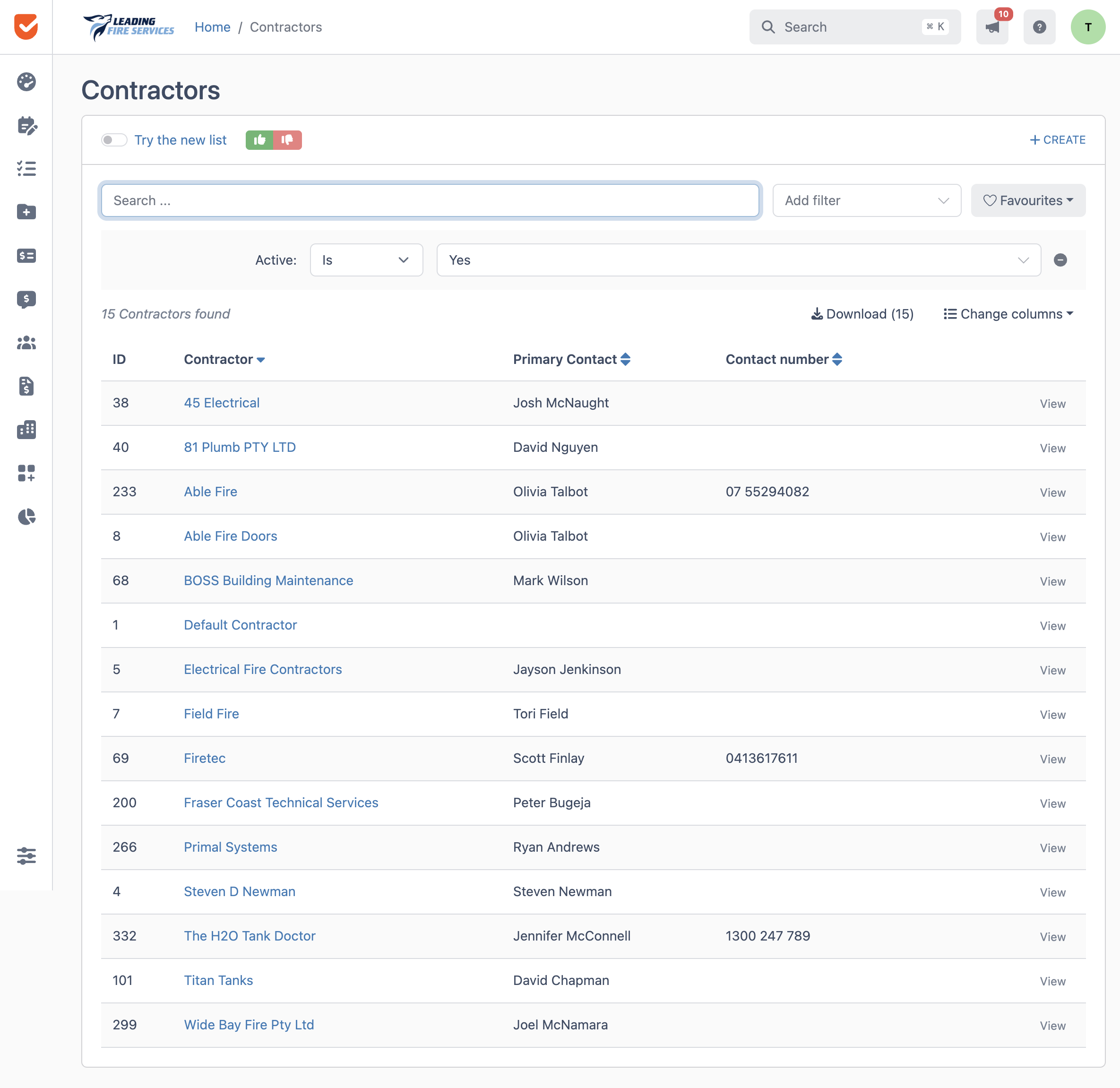Open the Favourites dropdown

(1028, 200)
